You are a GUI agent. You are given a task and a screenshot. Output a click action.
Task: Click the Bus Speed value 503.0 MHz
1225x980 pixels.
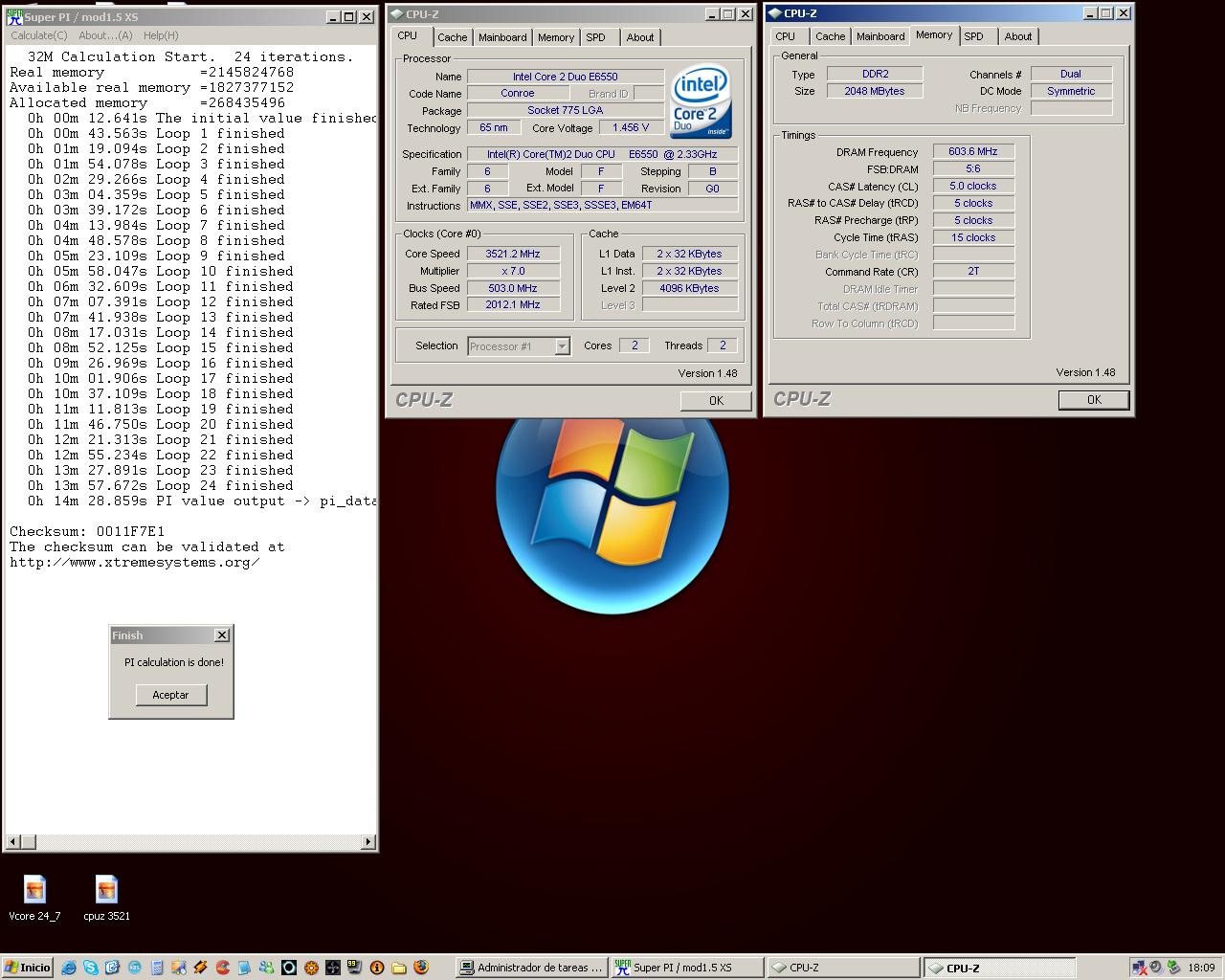(x=513, y=288)
